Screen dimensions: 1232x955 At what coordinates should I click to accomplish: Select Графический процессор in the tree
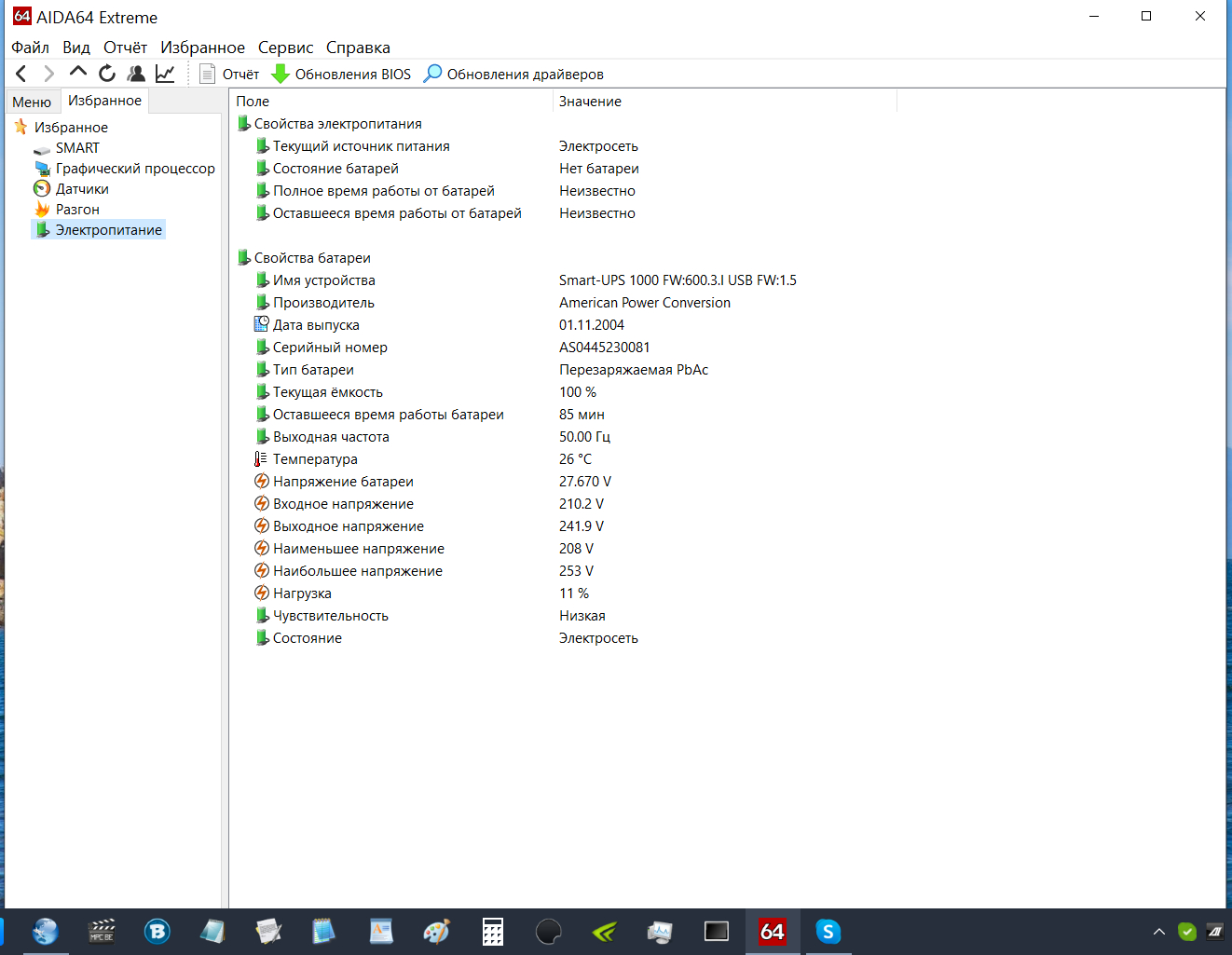coord(135,169)
